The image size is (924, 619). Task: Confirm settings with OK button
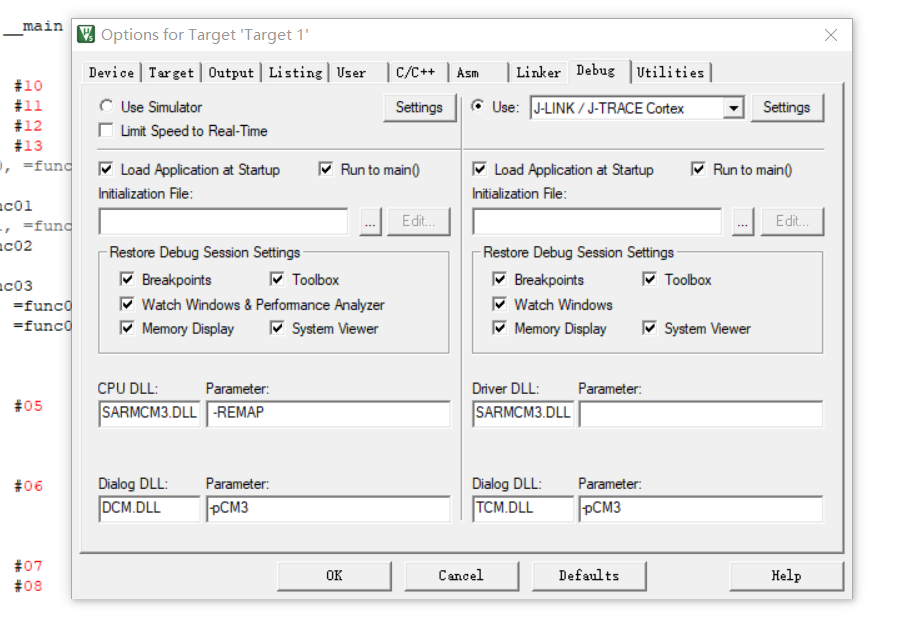[x=334, y=576]
